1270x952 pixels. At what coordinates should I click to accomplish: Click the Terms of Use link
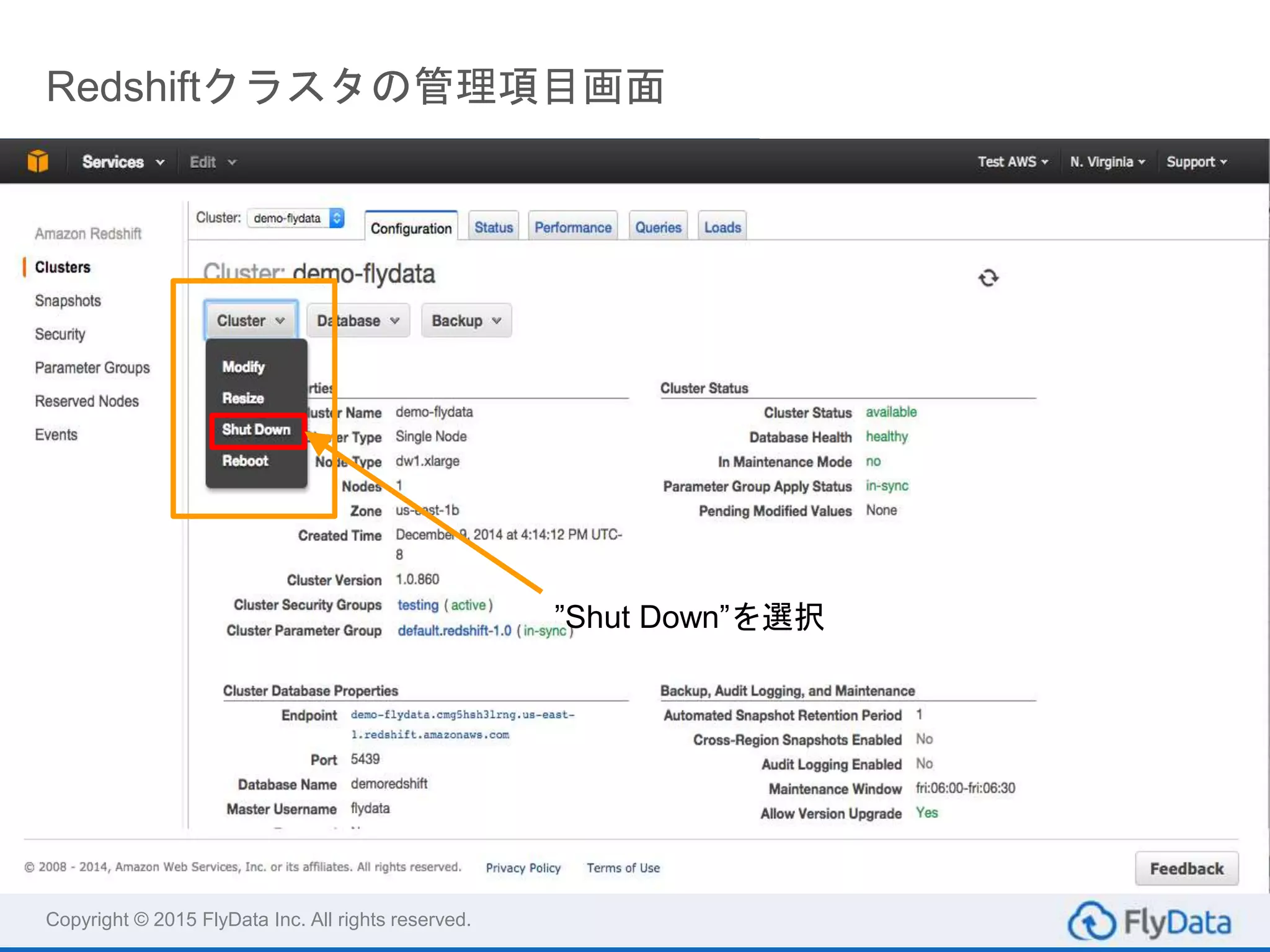[x=623, y=868]
